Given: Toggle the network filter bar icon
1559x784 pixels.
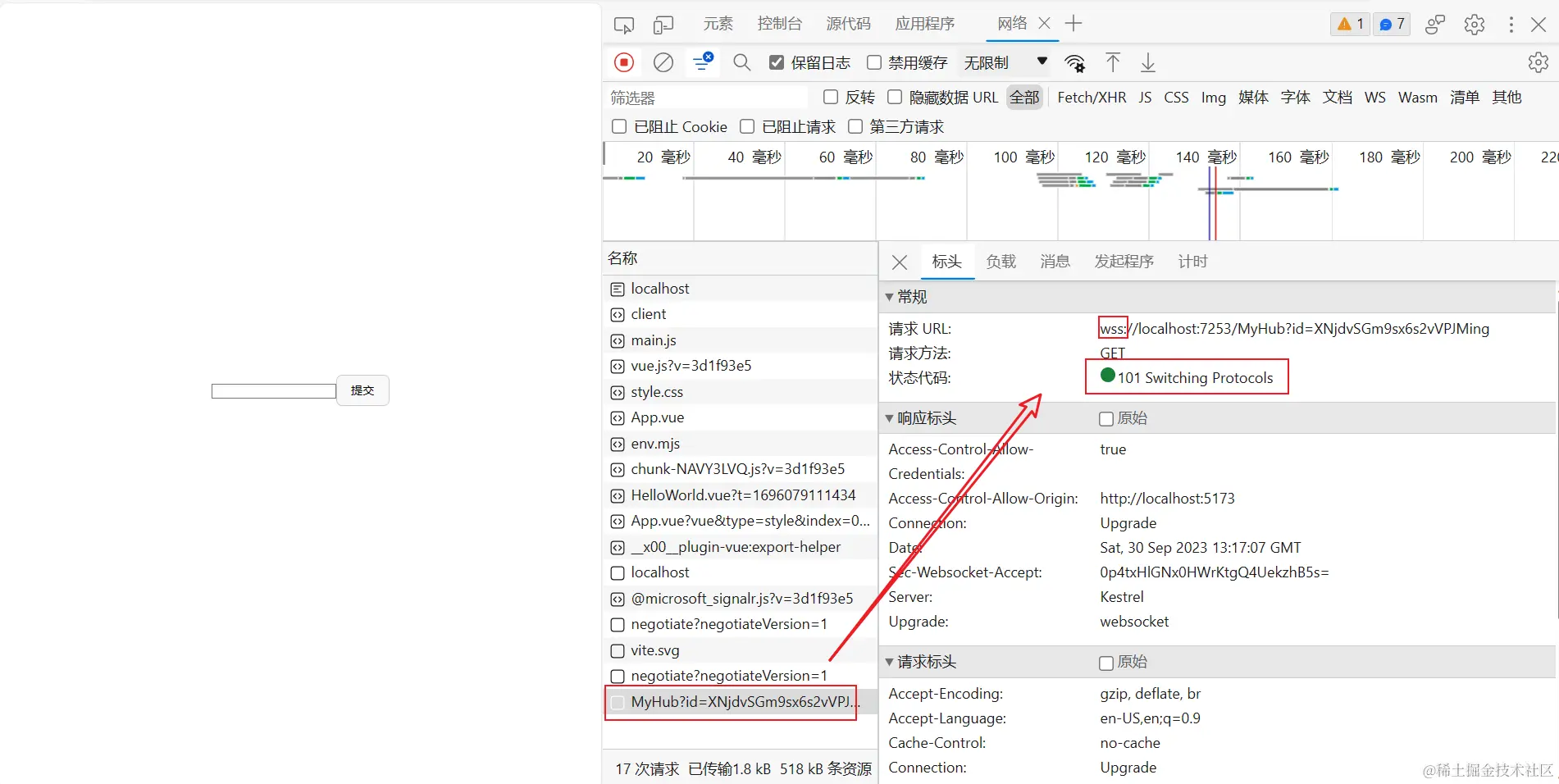Looking at the screenshot, I should [x=703, y=62].
